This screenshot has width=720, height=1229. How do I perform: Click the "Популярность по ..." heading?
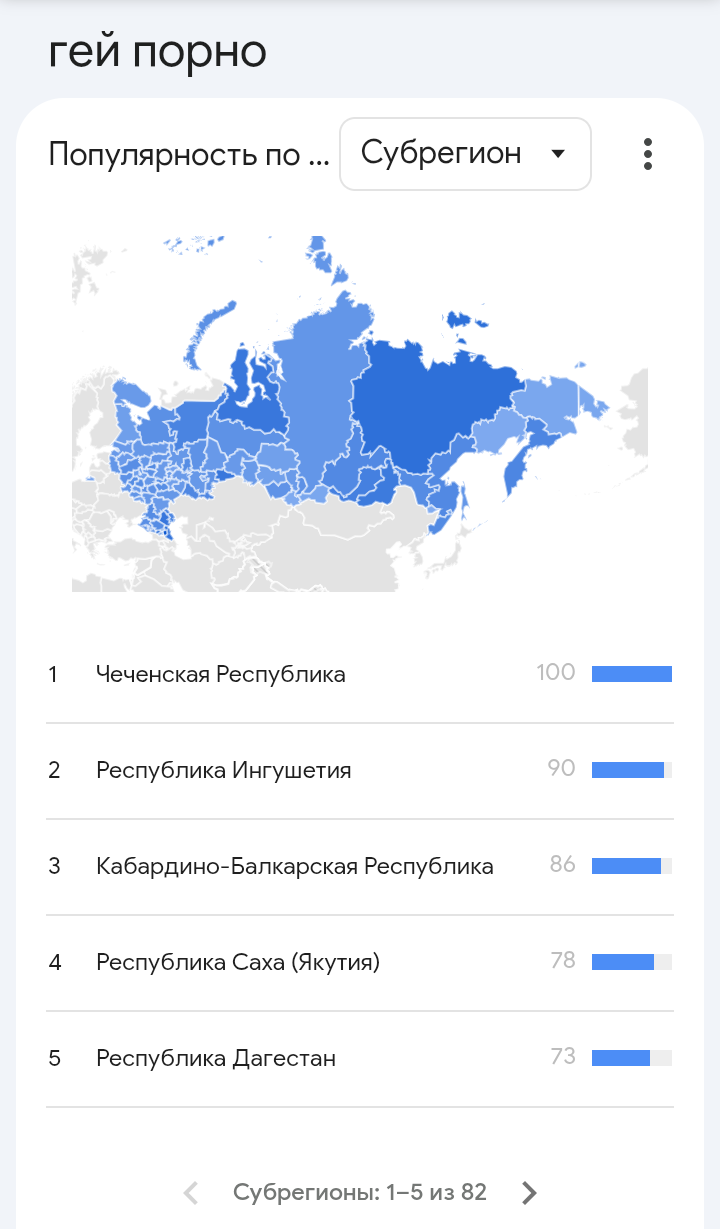188,155
